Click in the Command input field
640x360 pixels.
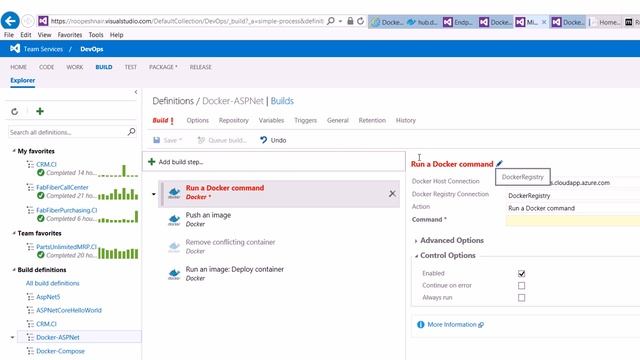coord(573,220)
